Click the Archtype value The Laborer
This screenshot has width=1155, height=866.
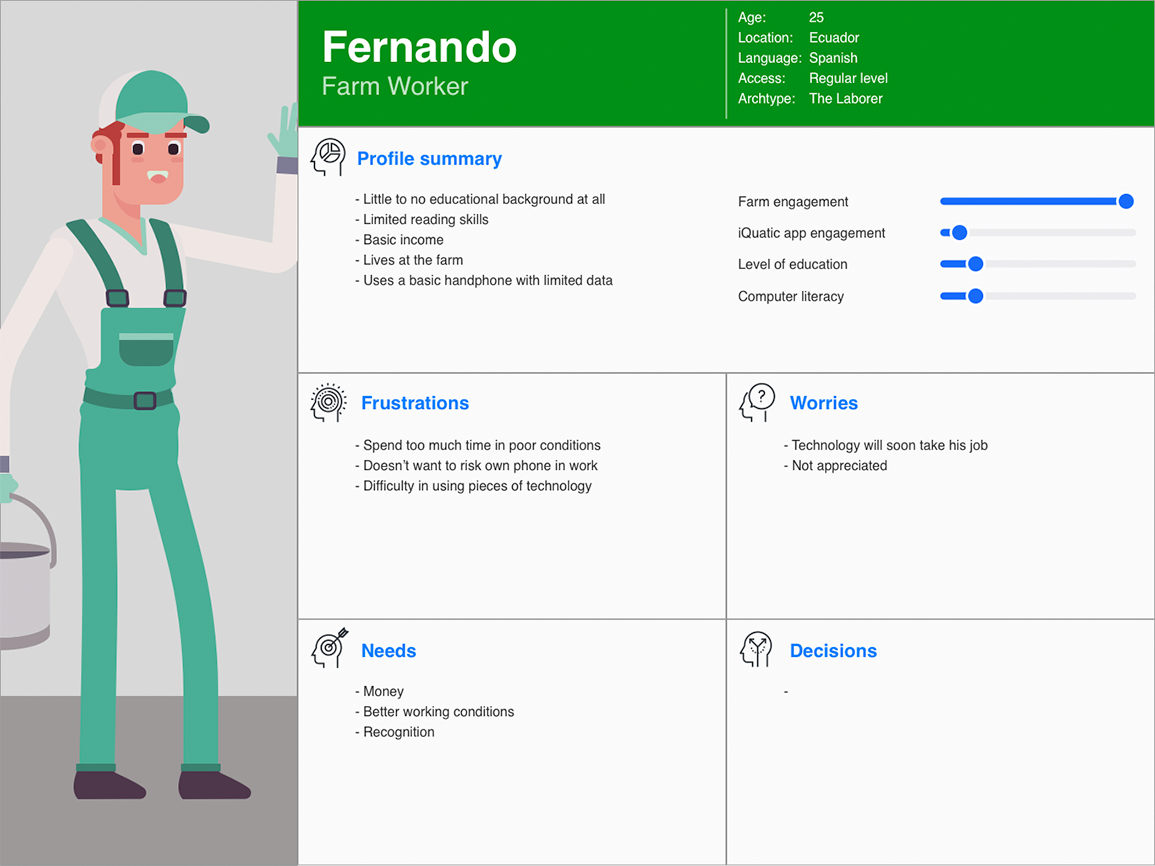click(x=845, y=98)
